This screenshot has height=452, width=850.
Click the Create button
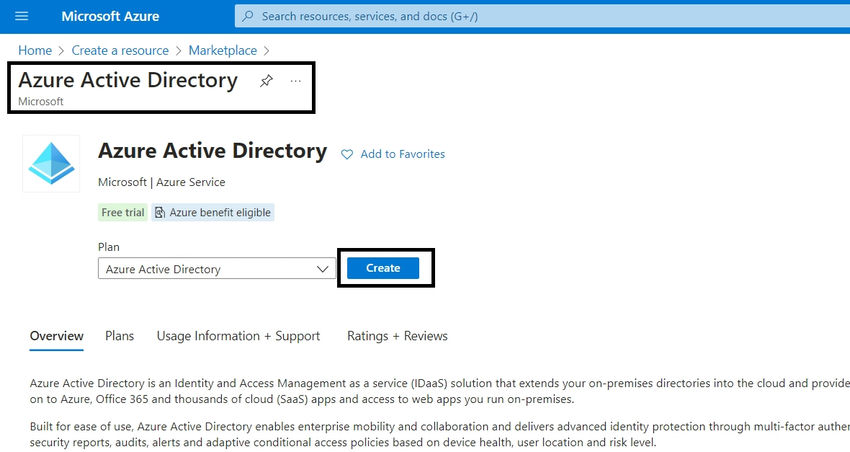[383, 268]
